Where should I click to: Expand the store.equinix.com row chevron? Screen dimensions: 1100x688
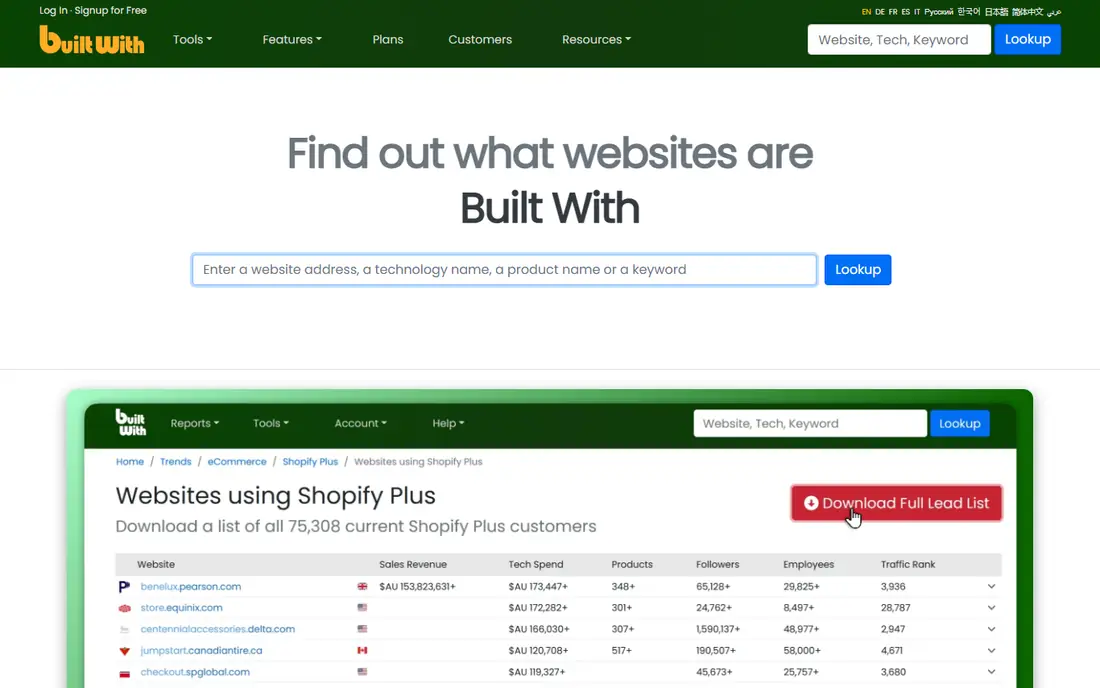pyautogui.click(x=991, y=607)
